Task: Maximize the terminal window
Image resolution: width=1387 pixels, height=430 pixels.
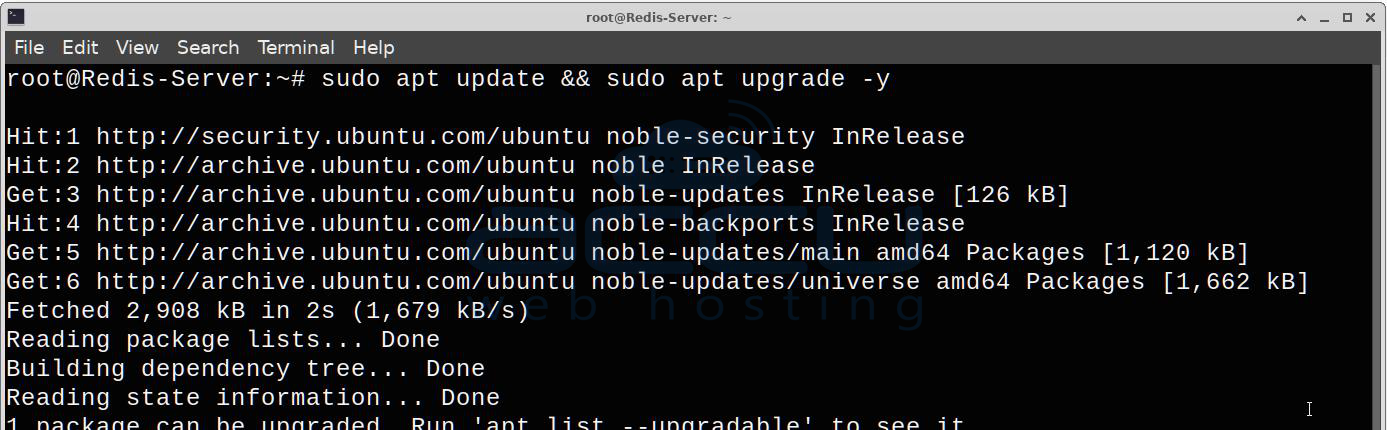Action: (1347, 17)
